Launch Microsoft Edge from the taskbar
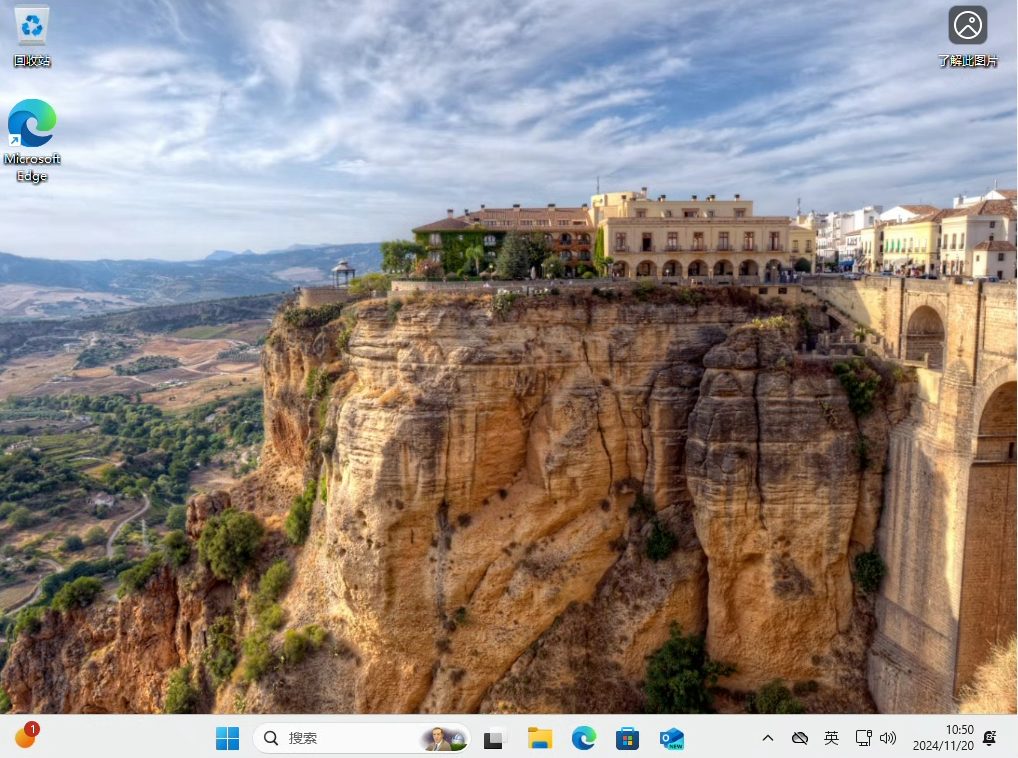 (584, 738)
